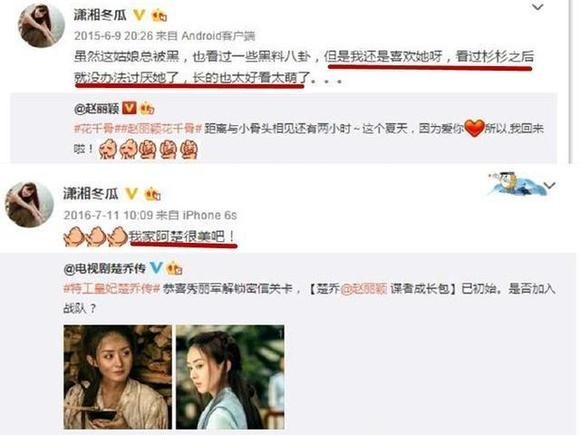This screenshot has width=580, height=435.
Task: Click blue V badge next to @电视剧楚乔传
Action: click(x=156, y=267)
